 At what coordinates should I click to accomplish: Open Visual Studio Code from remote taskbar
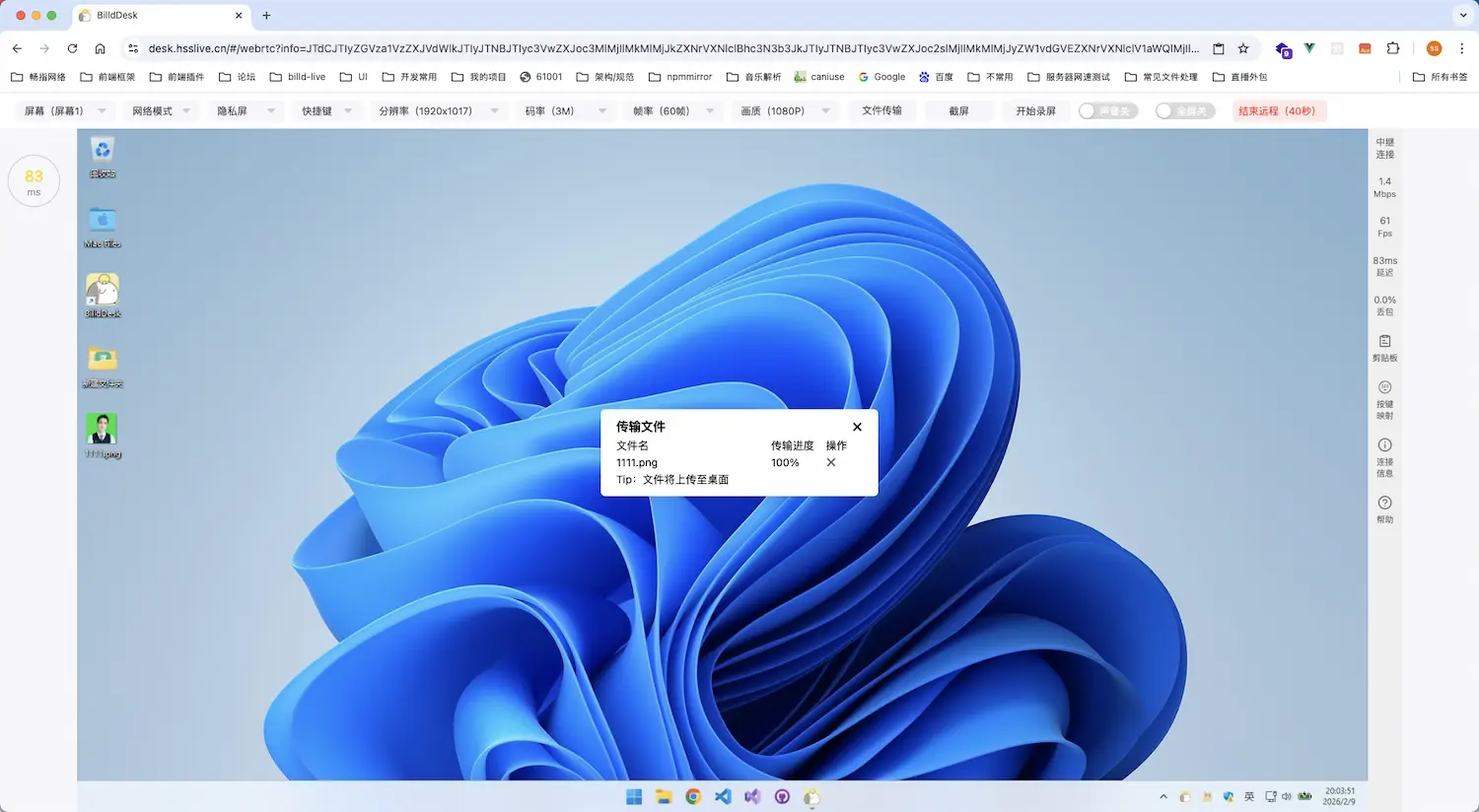tap(723, 796)
